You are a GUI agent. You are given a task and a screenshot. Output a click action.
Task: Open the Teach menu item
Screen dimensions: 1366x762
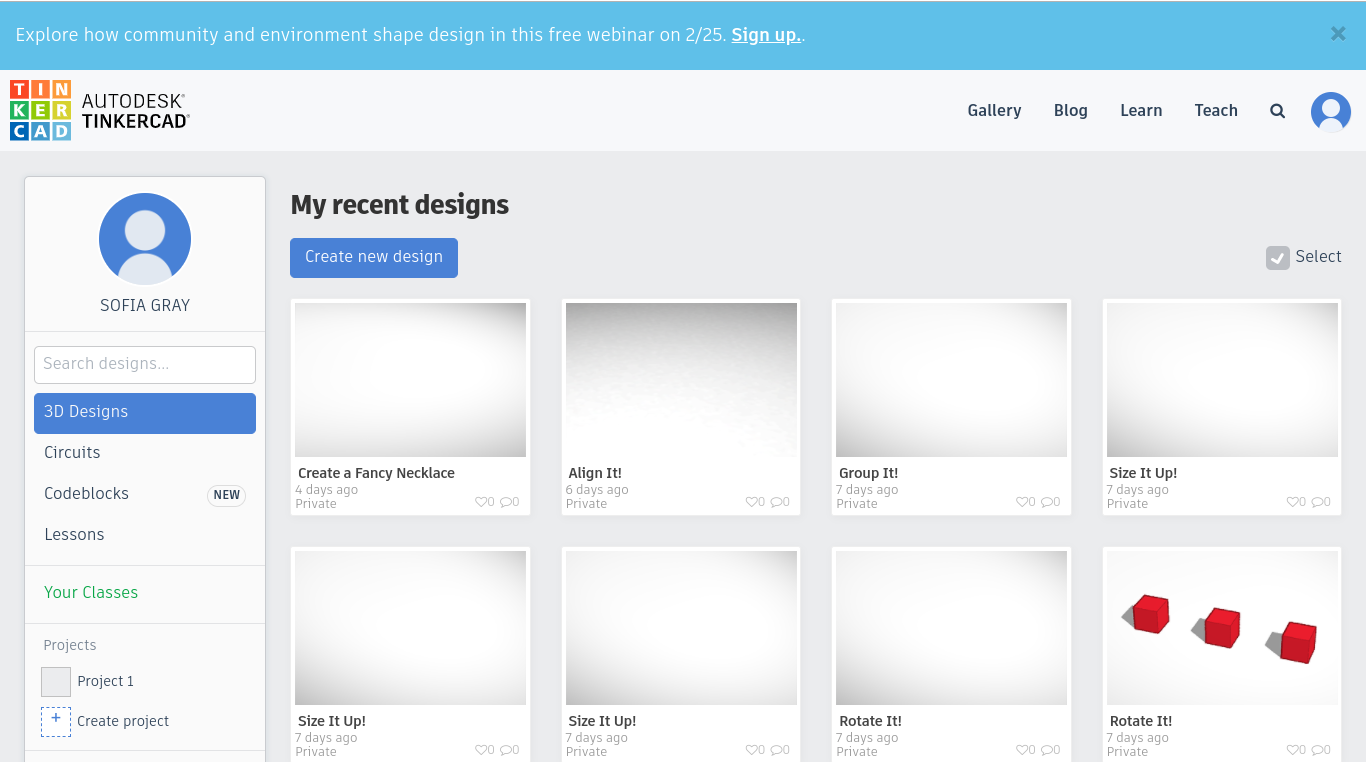point(1216,111)
